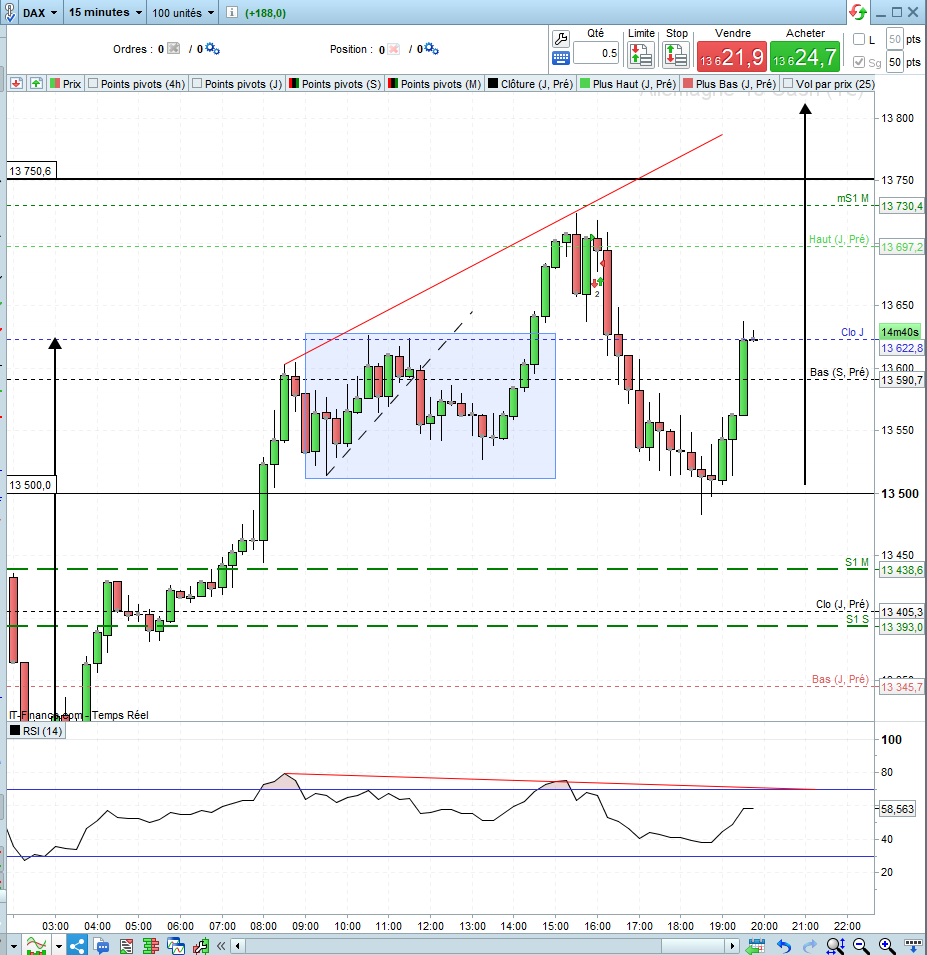Click the Plus Bas (J, Pré) label

coord(730,83)
